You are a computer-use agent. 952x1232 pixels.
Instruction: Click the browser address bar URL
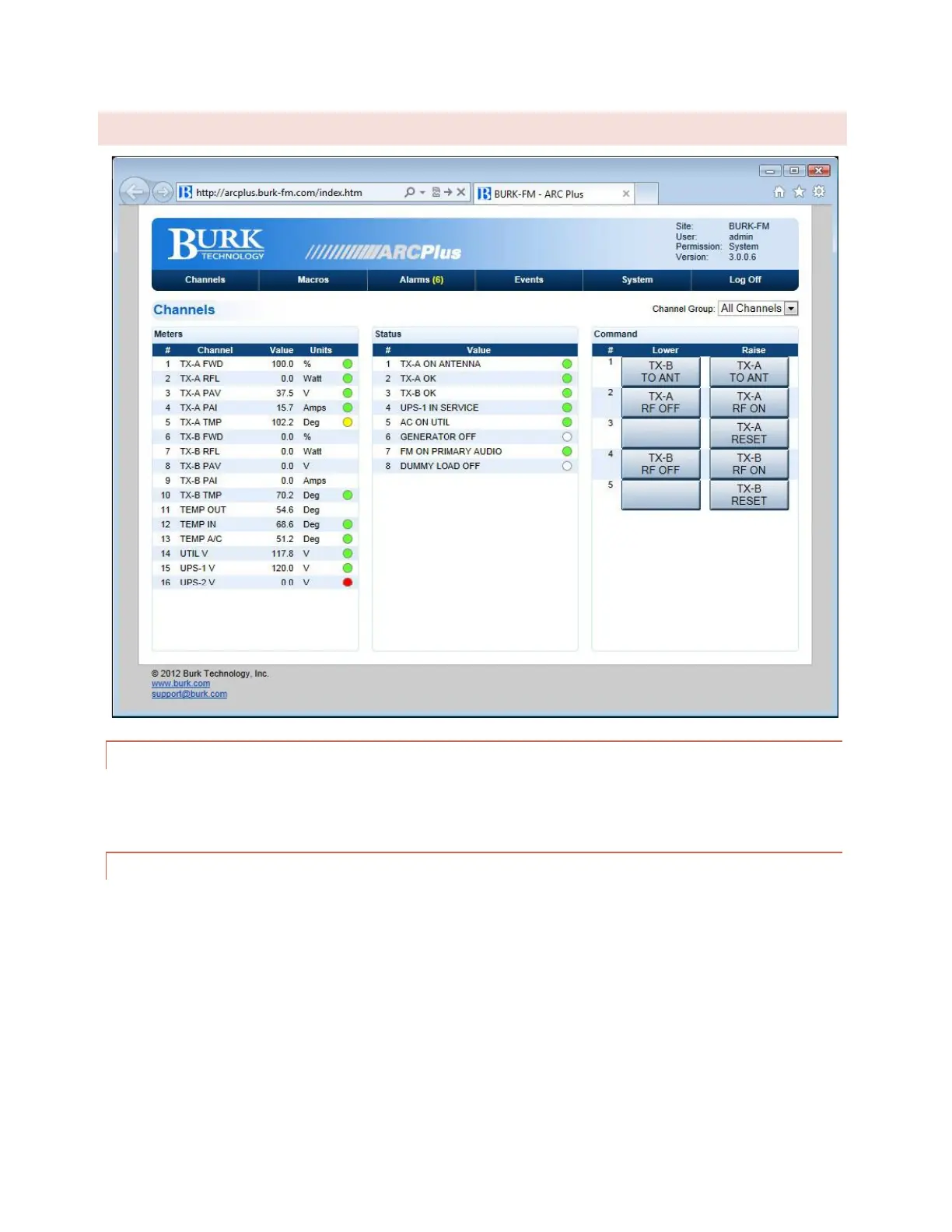pyautogui.click(x=279, y=193)
